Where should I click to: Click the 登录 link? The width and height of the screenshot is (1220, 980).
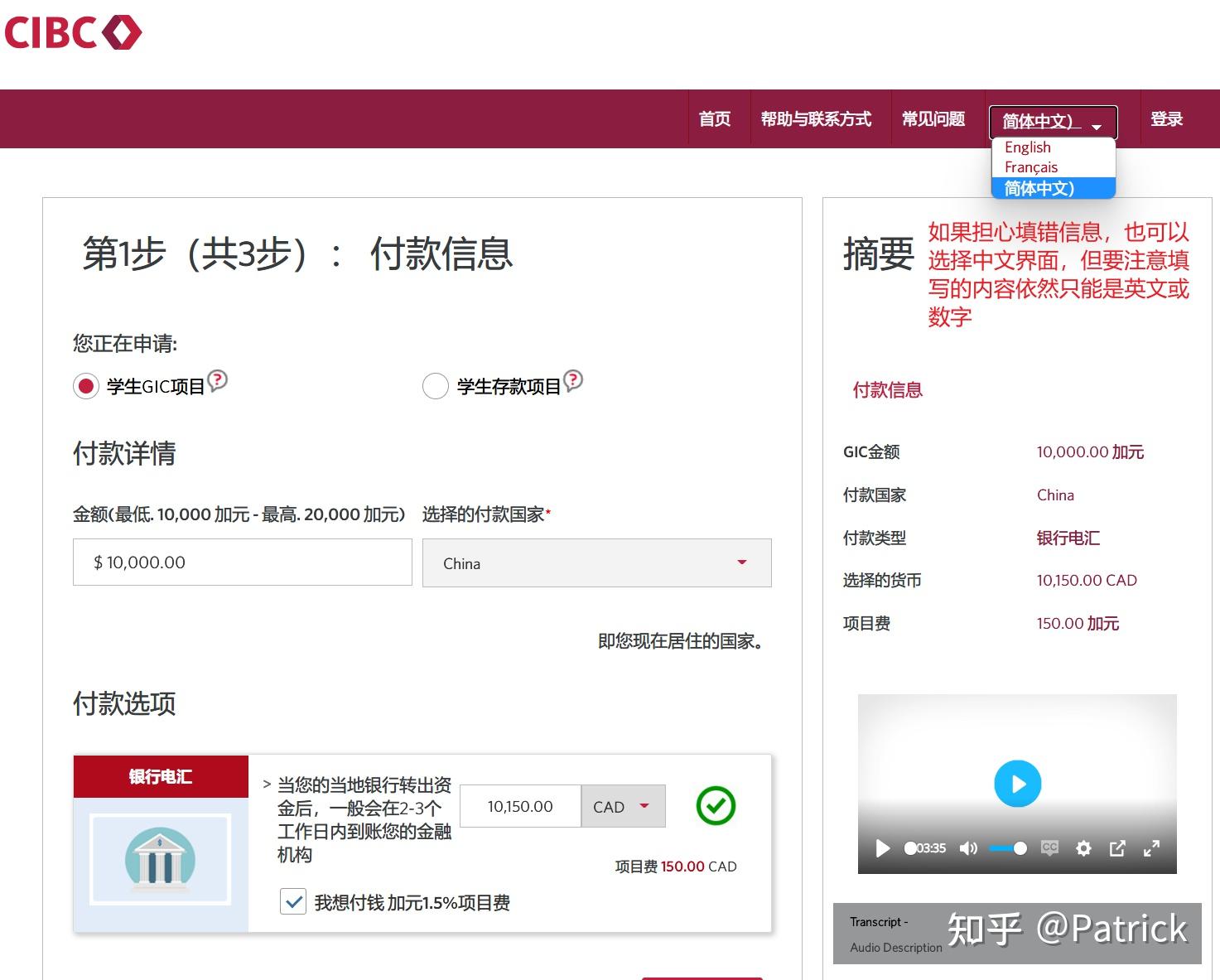[x=1166, y=118]
